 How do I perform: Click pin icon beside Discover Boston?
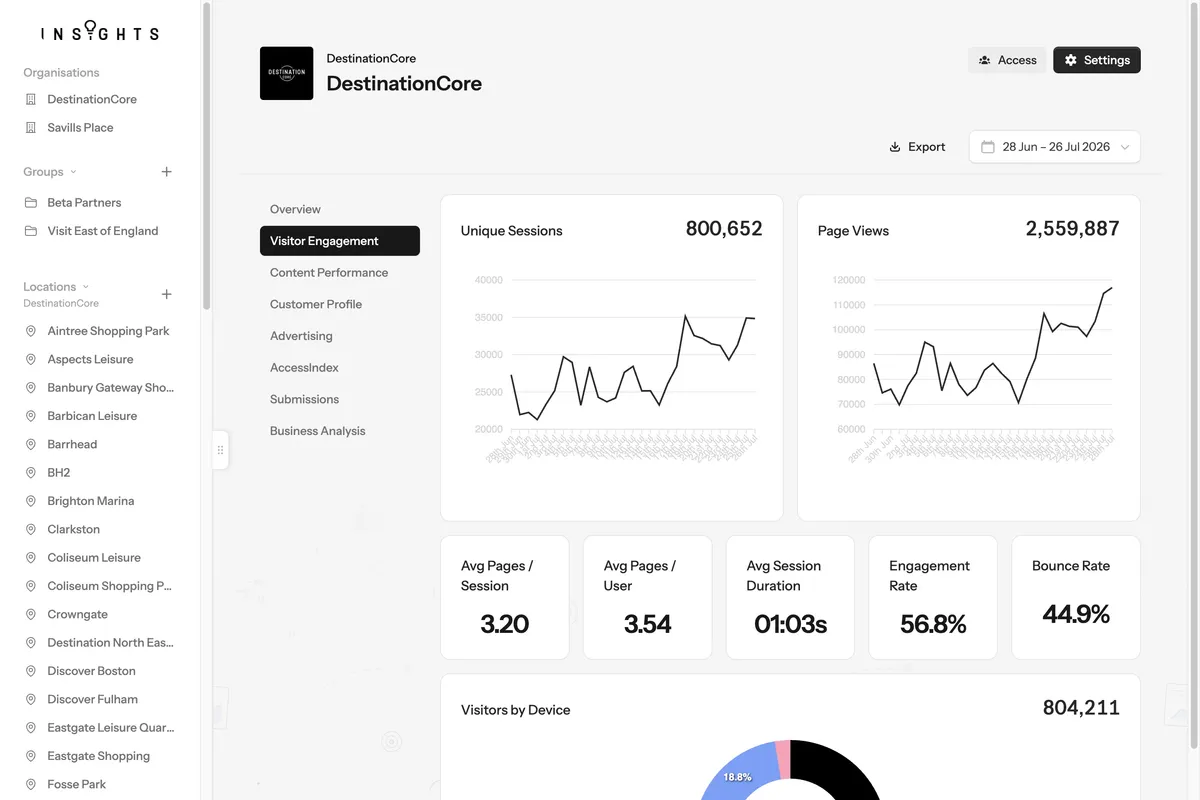[31, 671]
